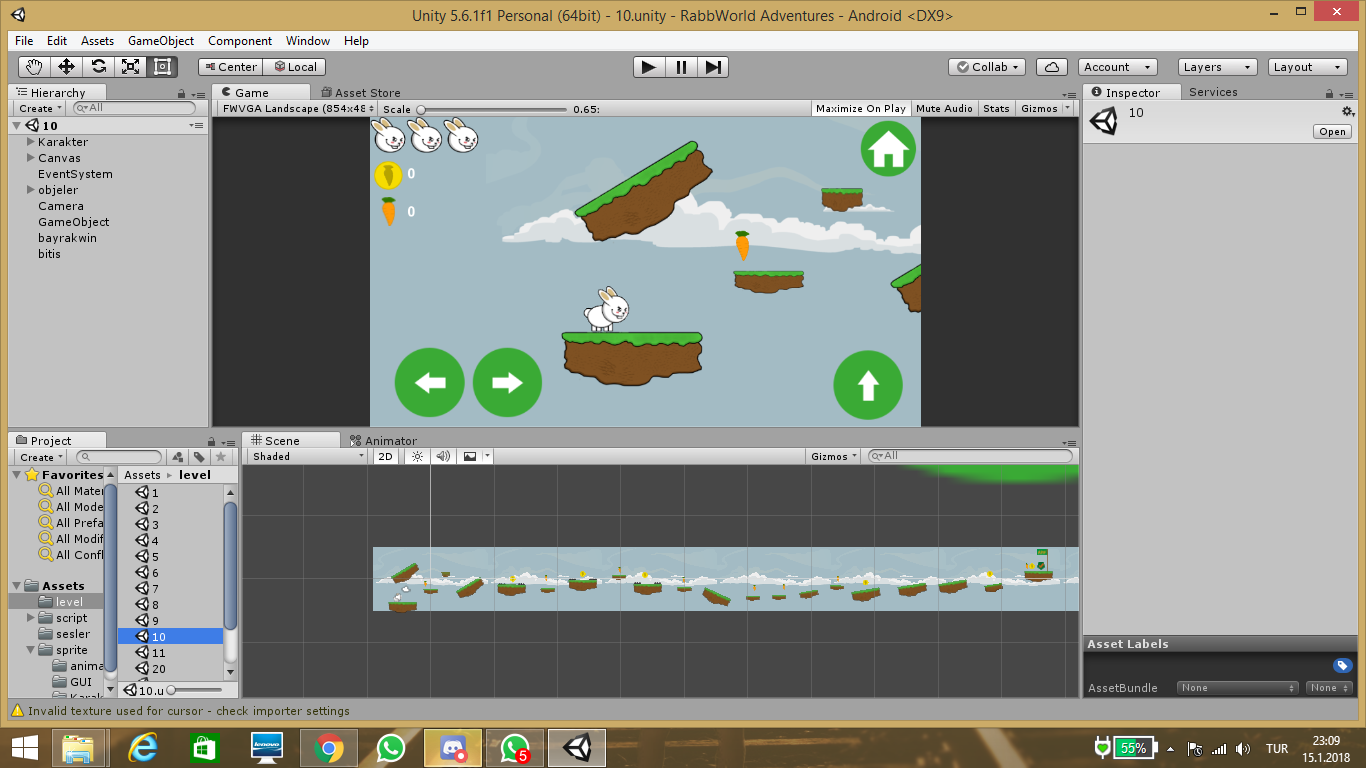Viewport: 1366px width, 768px height.
Task: Select the Move tool
Action: point(66,67)
